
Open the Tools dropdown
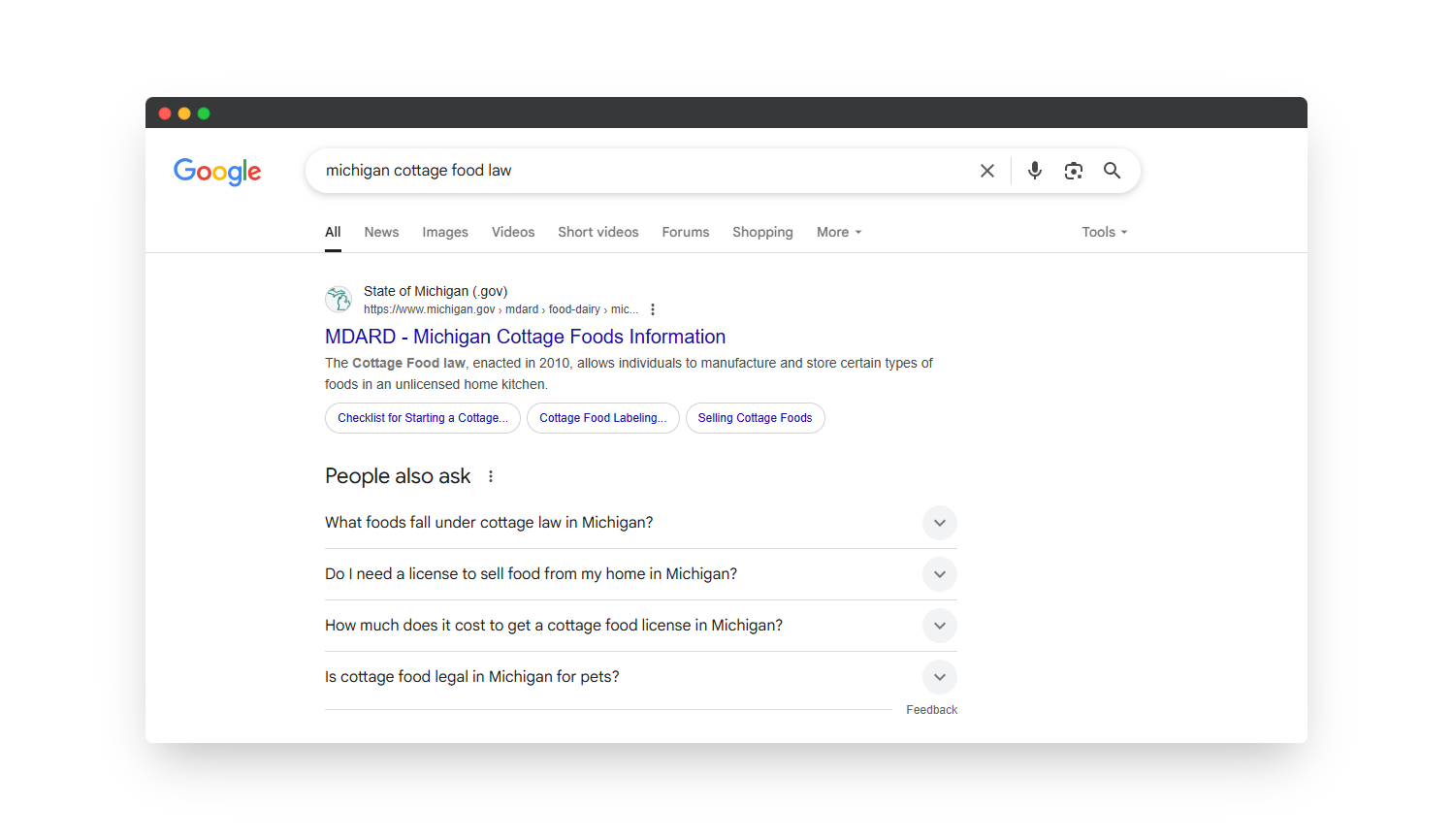coord(1105,232)
